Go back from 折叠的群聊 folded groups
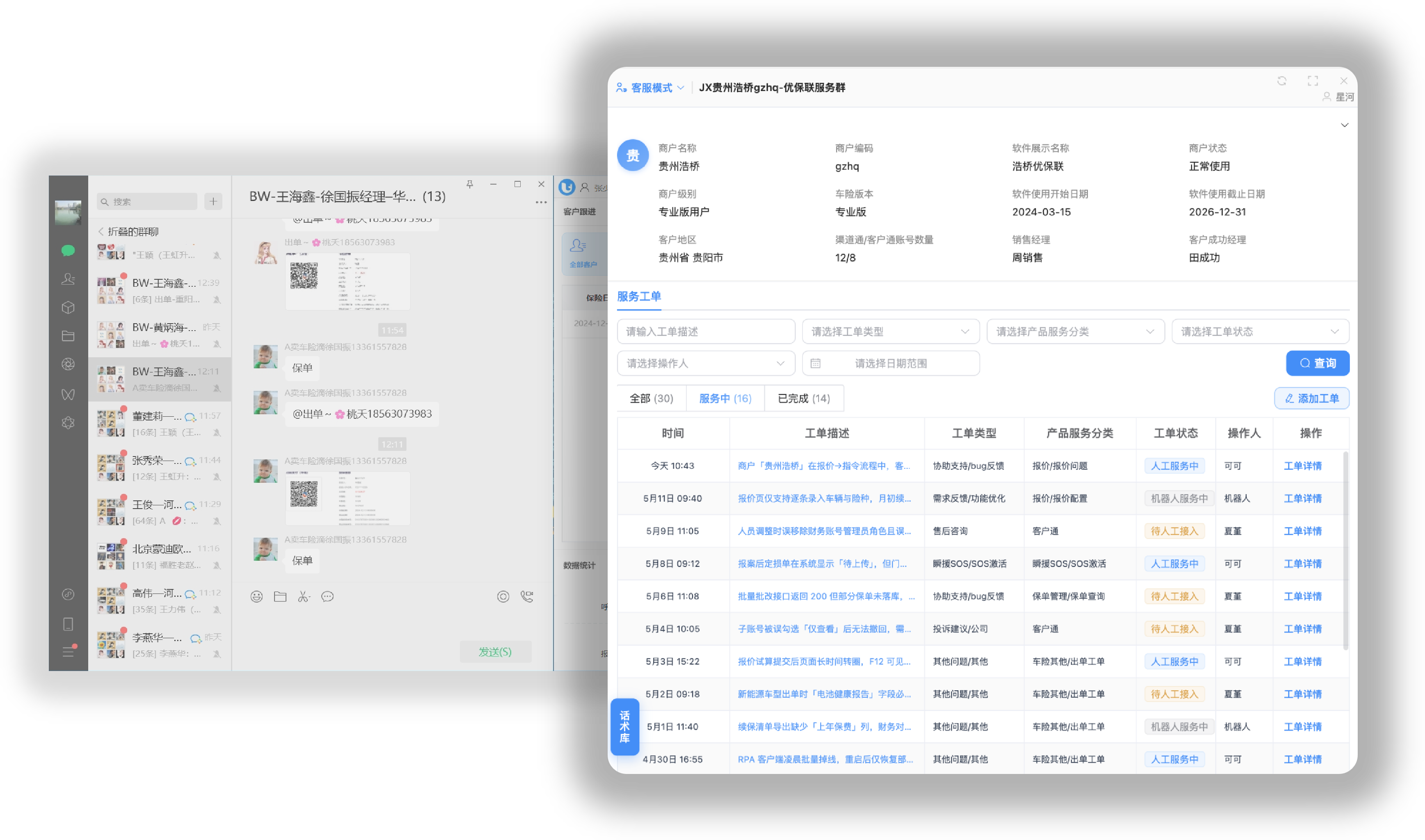 [101, 231]
